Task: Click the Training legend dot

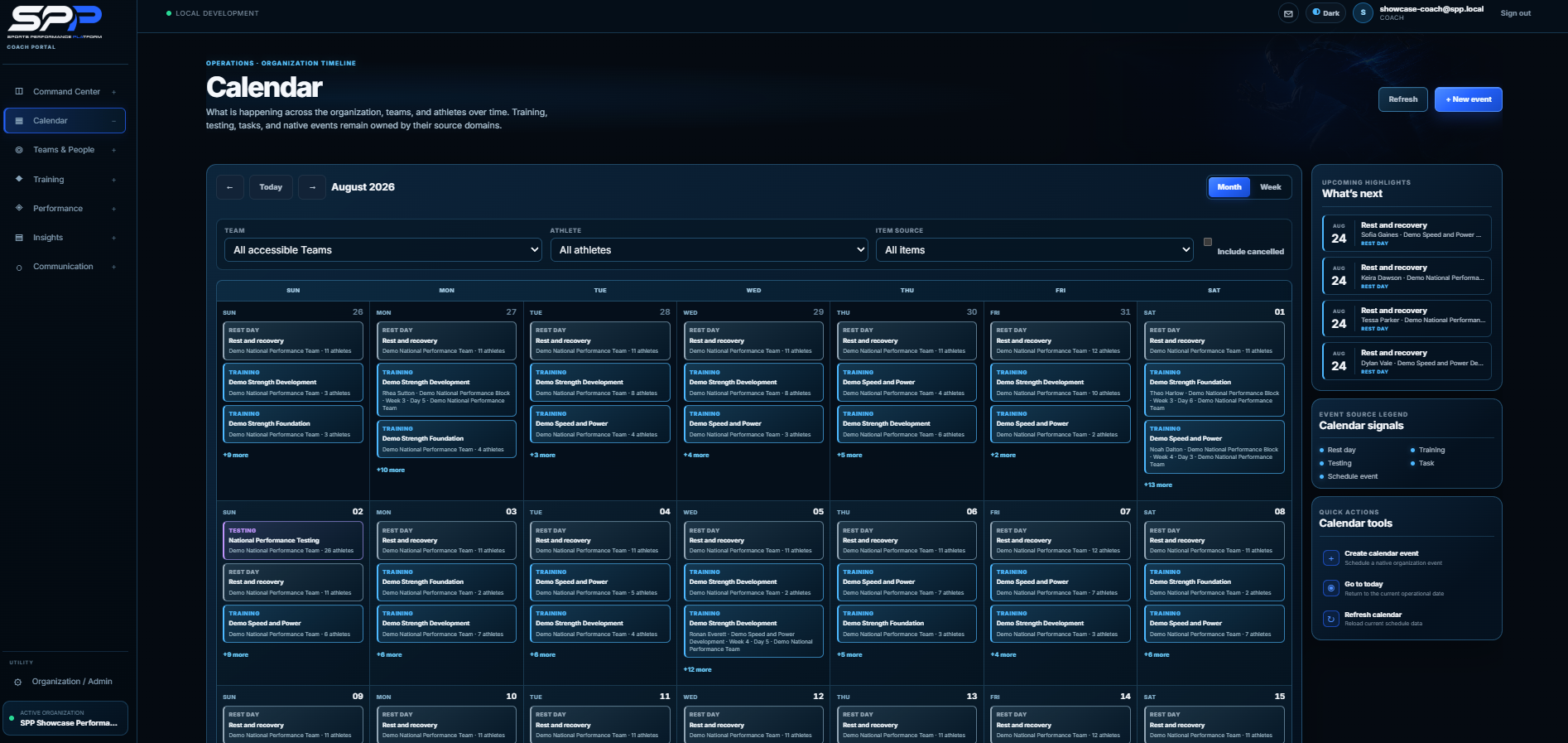Action: (x=1413, y=451)
